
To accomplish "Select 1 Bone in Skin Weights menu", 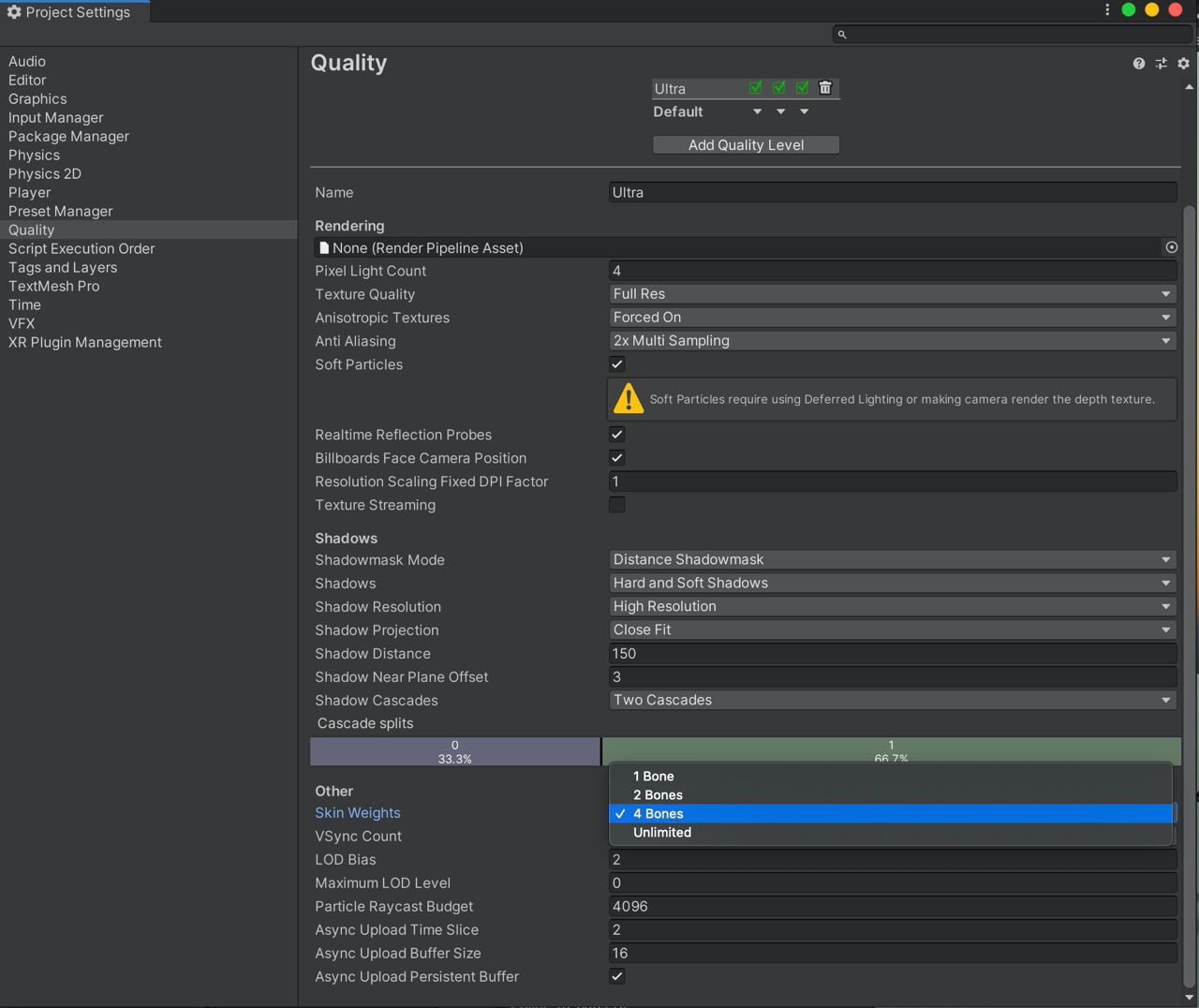I will pyautogui.click(x=891, y=776).
